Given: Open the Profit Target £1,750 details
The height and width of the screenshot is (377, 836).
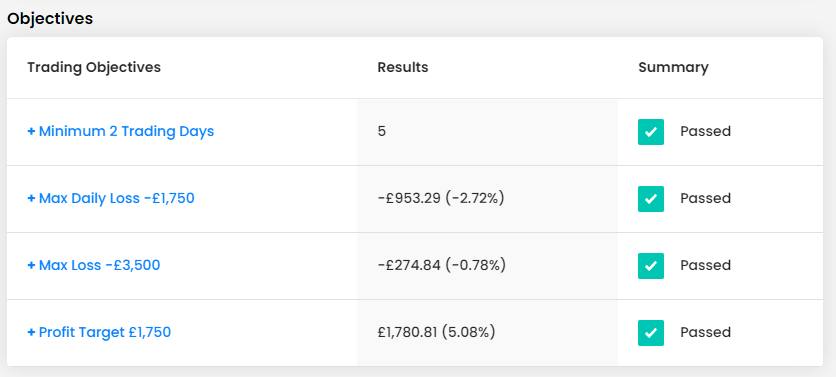Looking at the screenshot, I should pyautogui.click(x=99, y=332).
